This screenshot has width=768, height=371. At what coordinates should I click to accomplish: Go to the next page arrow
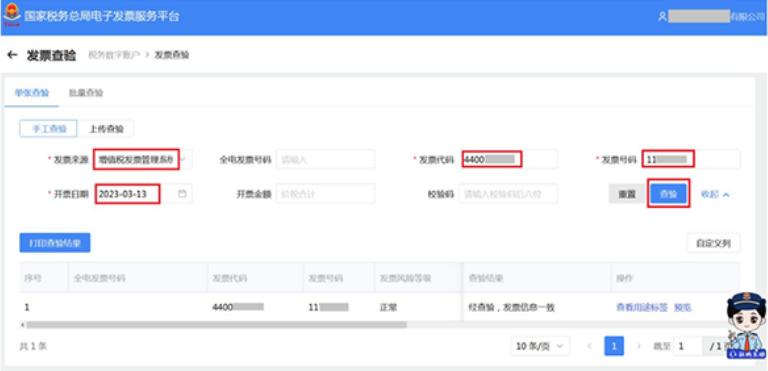[639, 346]
